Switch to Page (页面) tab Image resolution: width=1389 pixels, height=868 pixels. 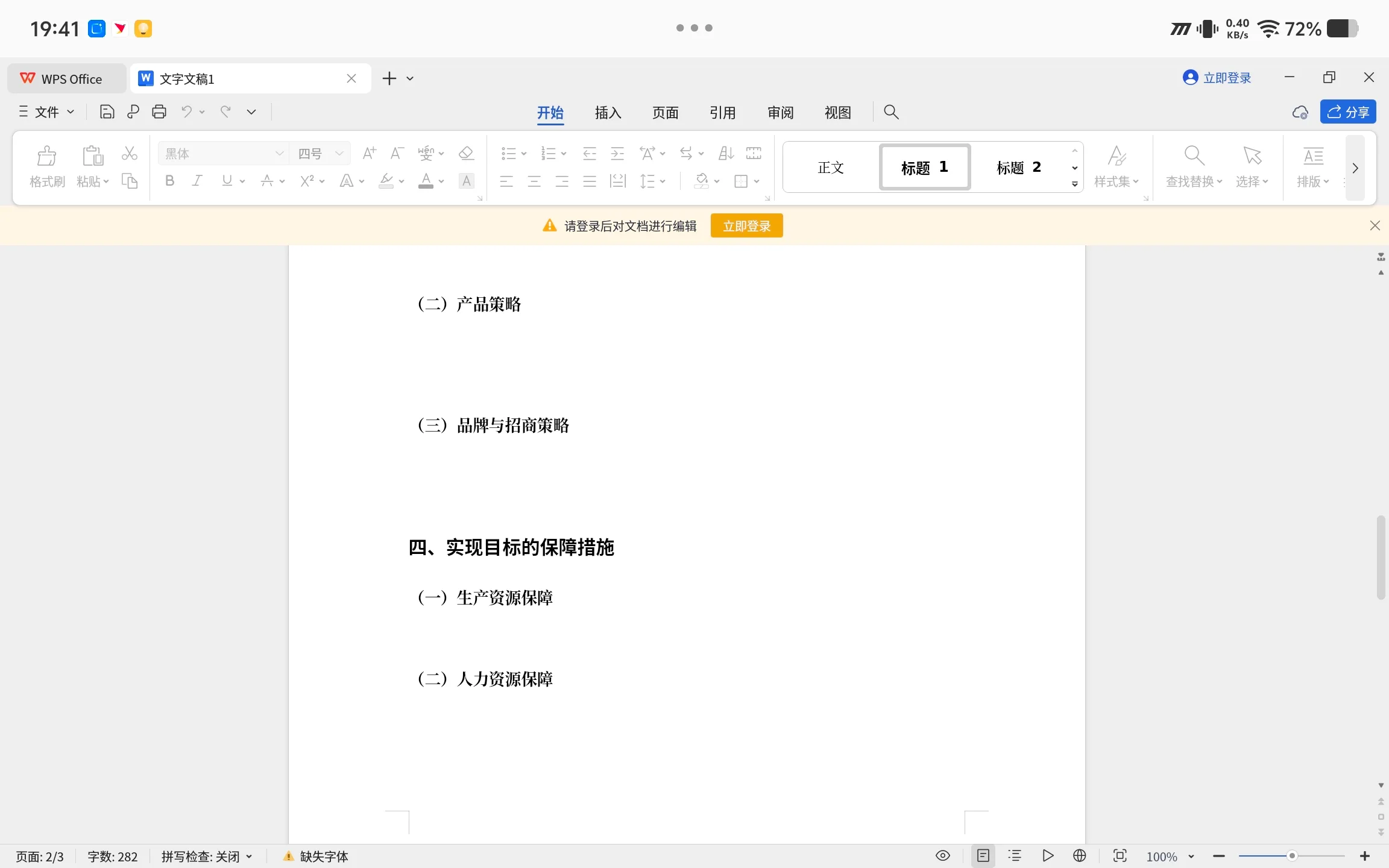coord(665,113)
